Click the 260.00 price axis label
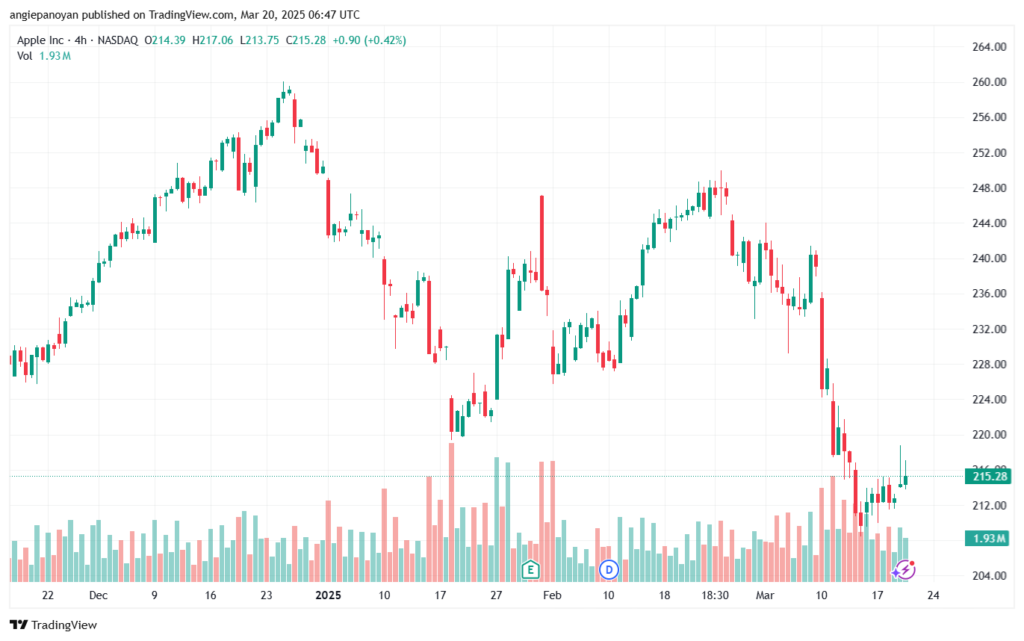Screen dimensions: 1024x641 [989, 82]
